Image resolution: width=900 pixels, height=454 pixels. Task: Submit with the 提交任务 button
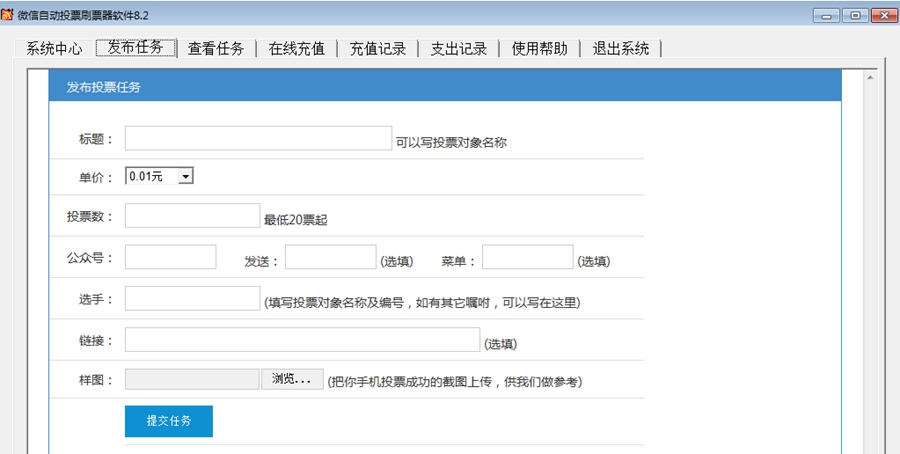coord(169,421)
